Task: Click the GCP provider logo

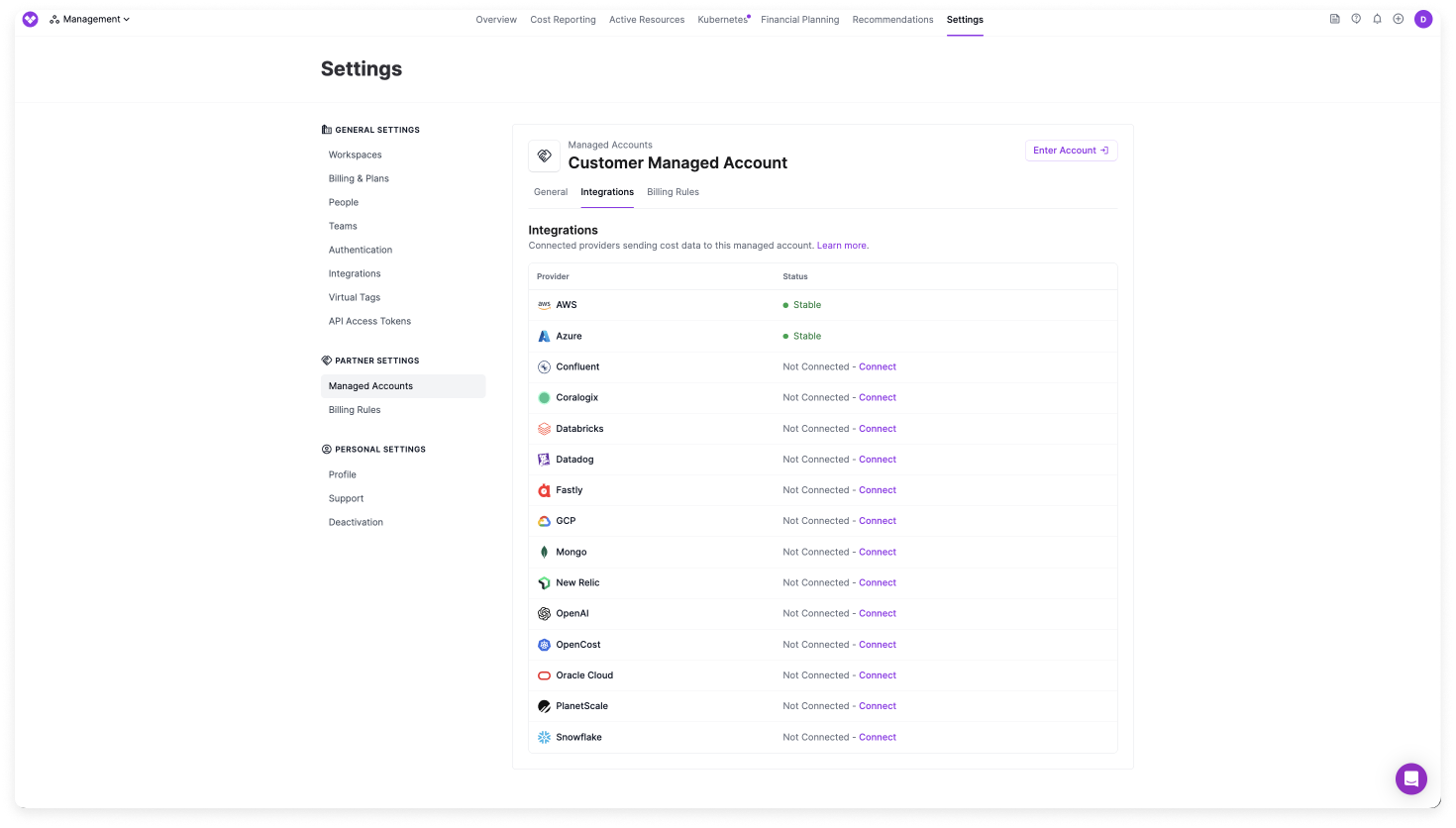Action: click(x=544, y=521)
